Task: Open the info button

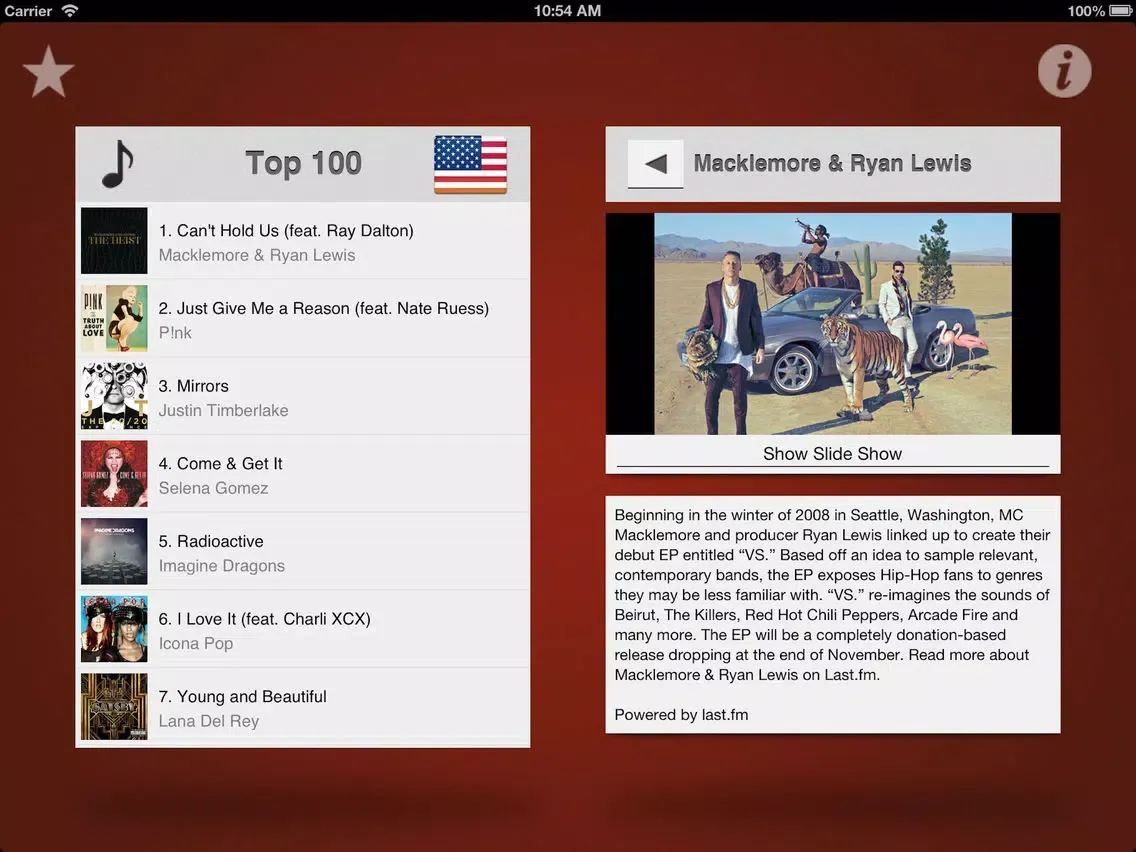Action: coord(1064,71)
